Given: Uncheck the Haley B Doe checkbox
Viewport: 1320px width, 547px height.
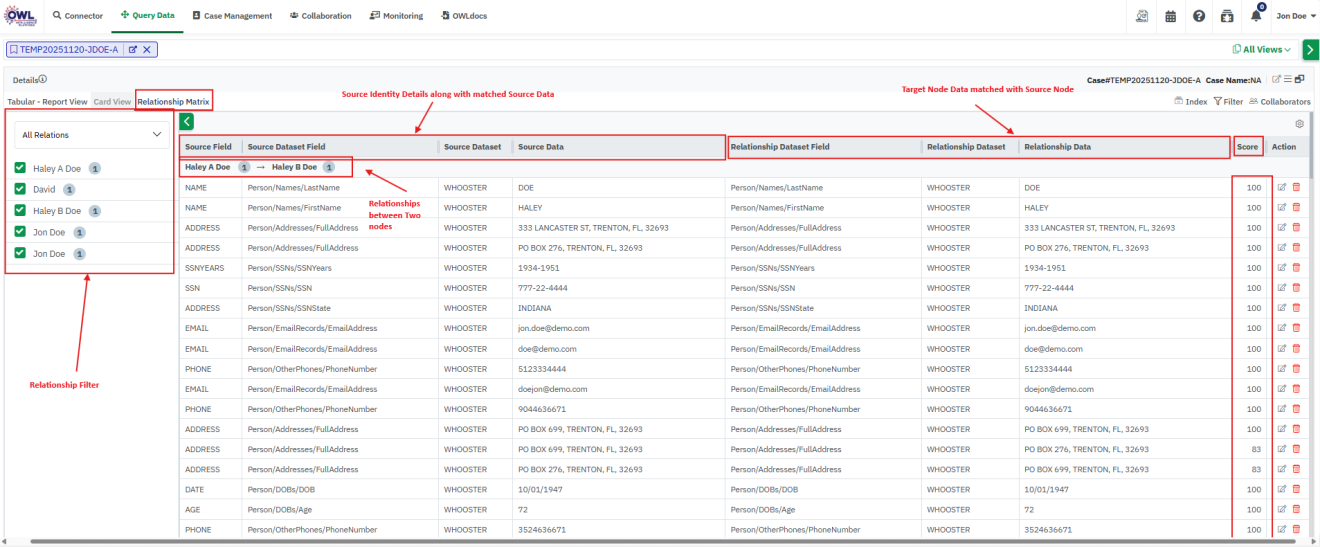Looking at the screenshot, I should [20, 211].
